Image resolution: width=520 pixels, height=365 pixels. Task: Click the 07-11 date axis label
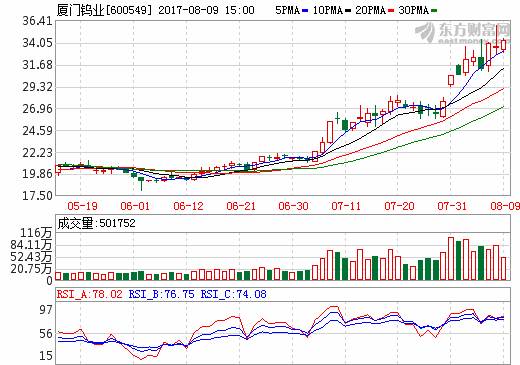346,206
